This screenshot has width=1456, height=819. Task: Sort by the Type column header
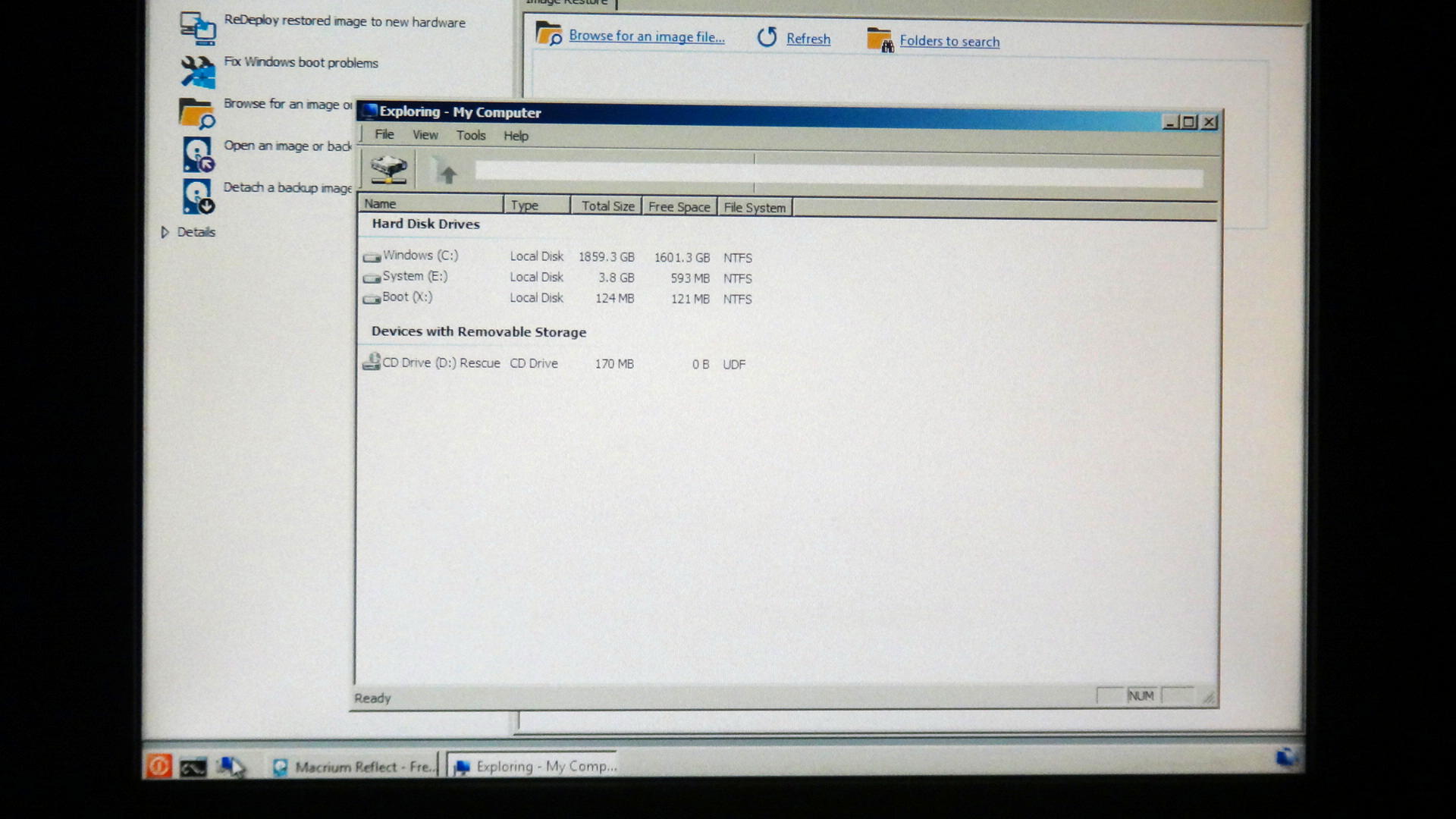pyautogui.click(x=537, y=206)
